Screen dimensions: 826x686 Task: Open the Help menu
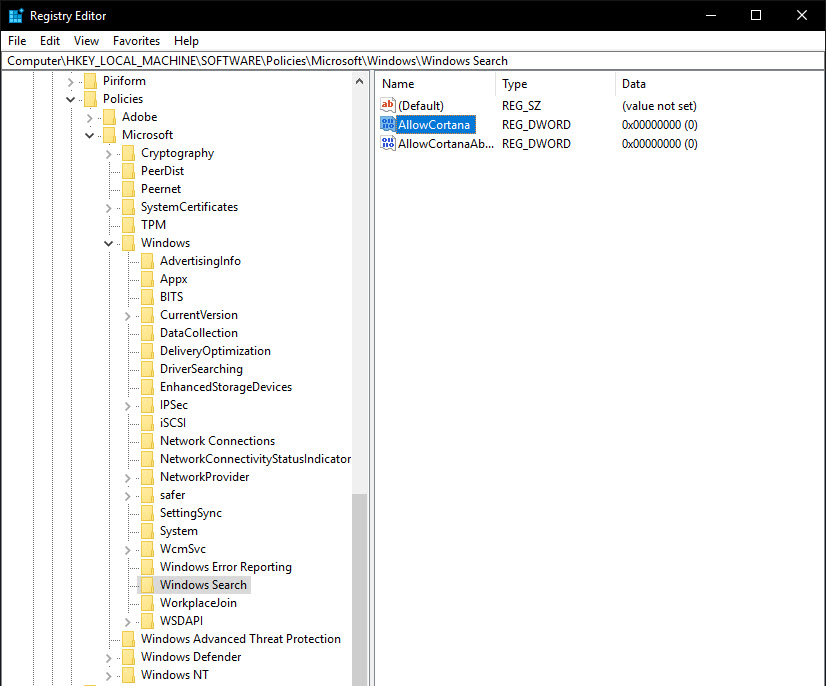[x=186, y=41]
